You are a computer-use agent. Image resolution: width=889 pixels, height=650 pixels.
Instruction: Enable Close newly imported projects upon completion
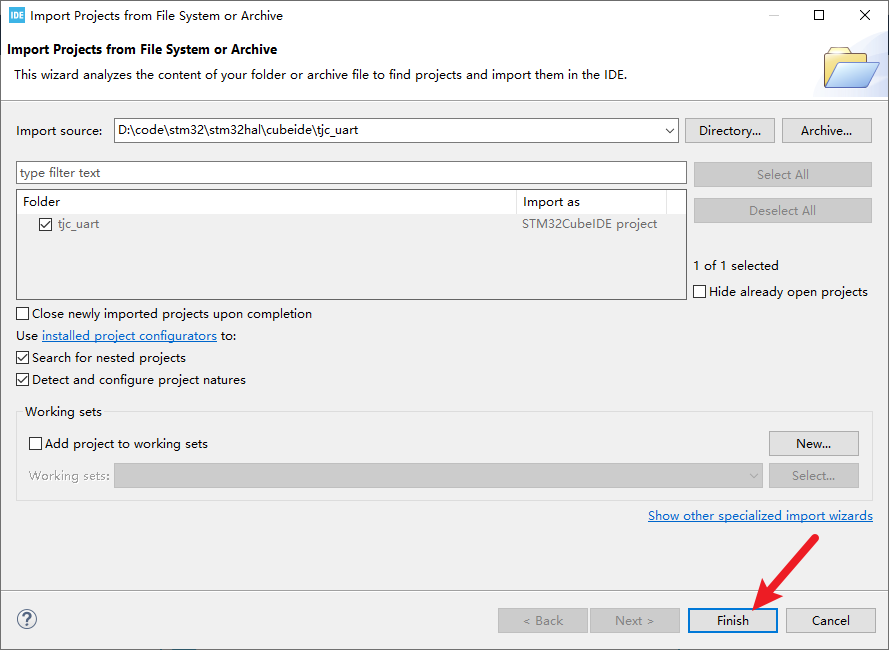tap(24, 314)
